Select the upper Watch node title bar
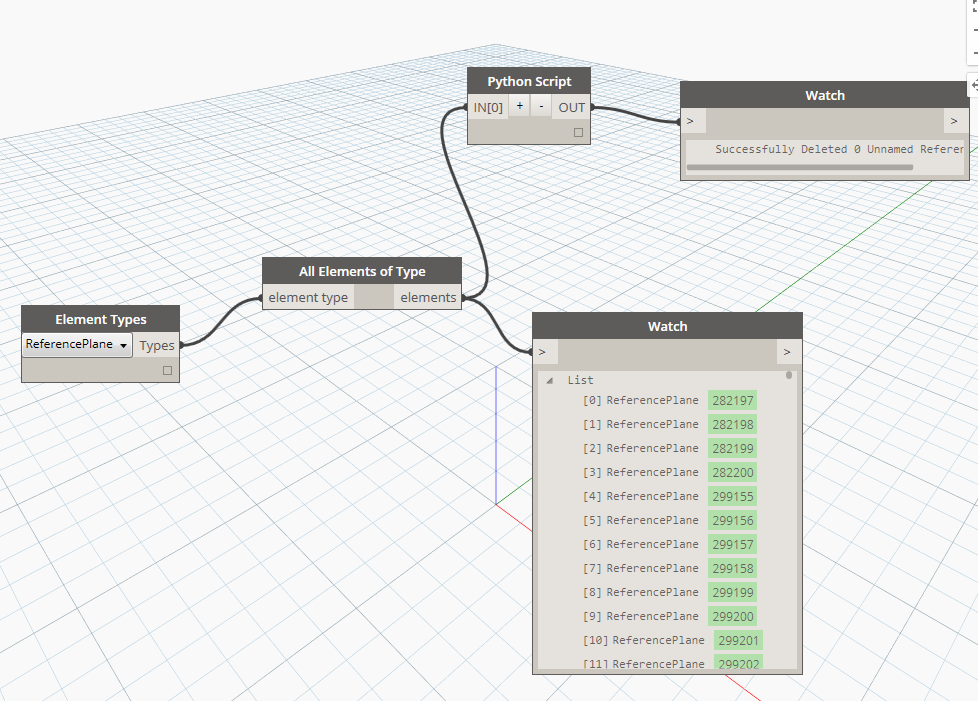Viewport: 978px width, 701px height. tap(825, 95)
